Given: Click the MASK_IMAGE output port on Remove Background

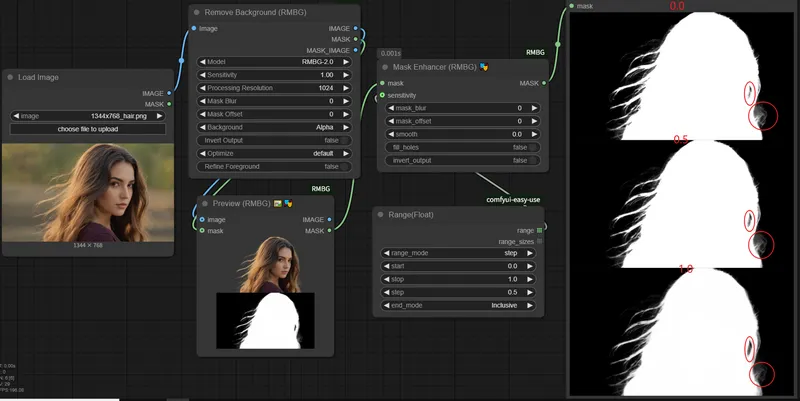Looking at the screenshot, I should pyautogui.click(x=357, y=50).
